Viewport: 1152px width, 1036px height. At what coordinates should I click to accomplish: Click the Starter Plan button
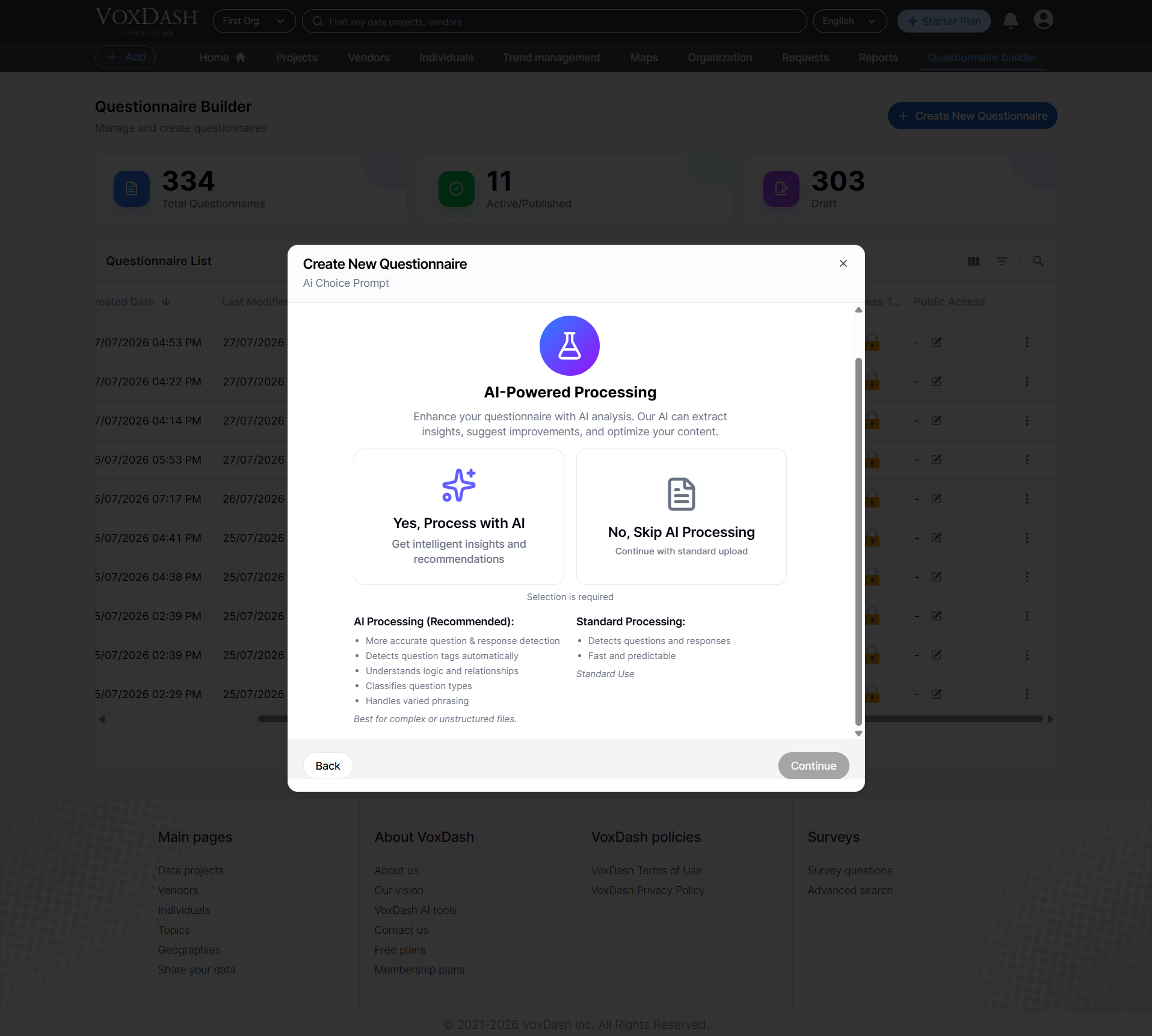pos(943,21)
